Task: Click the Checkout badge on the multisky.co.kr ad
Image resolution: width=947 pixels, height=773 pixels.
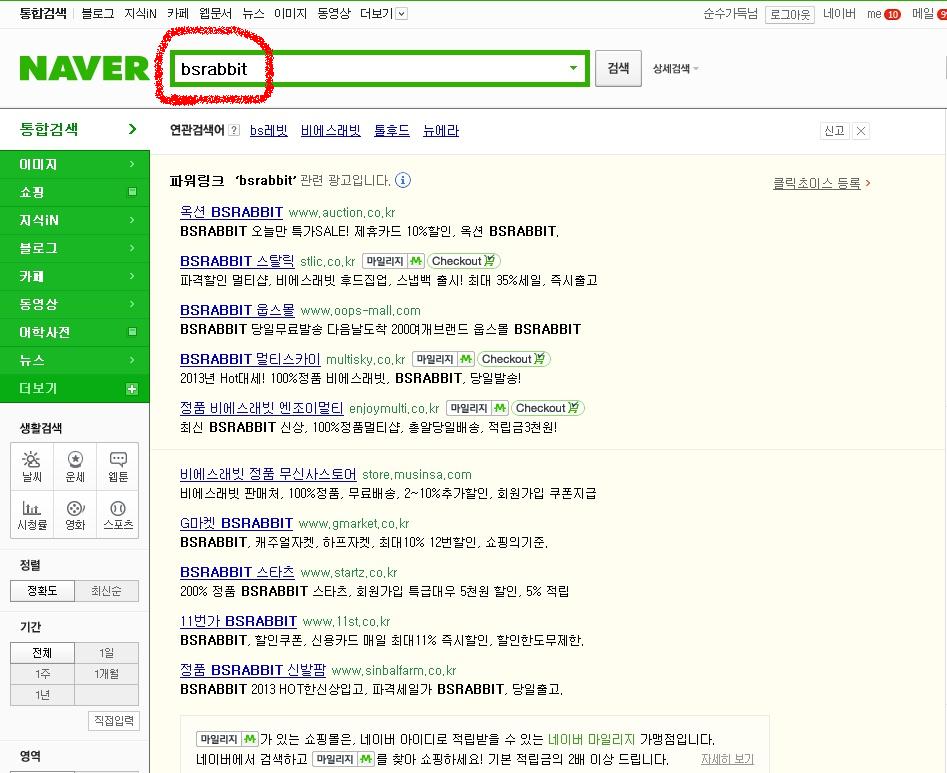Action: [x=513, y=359]
